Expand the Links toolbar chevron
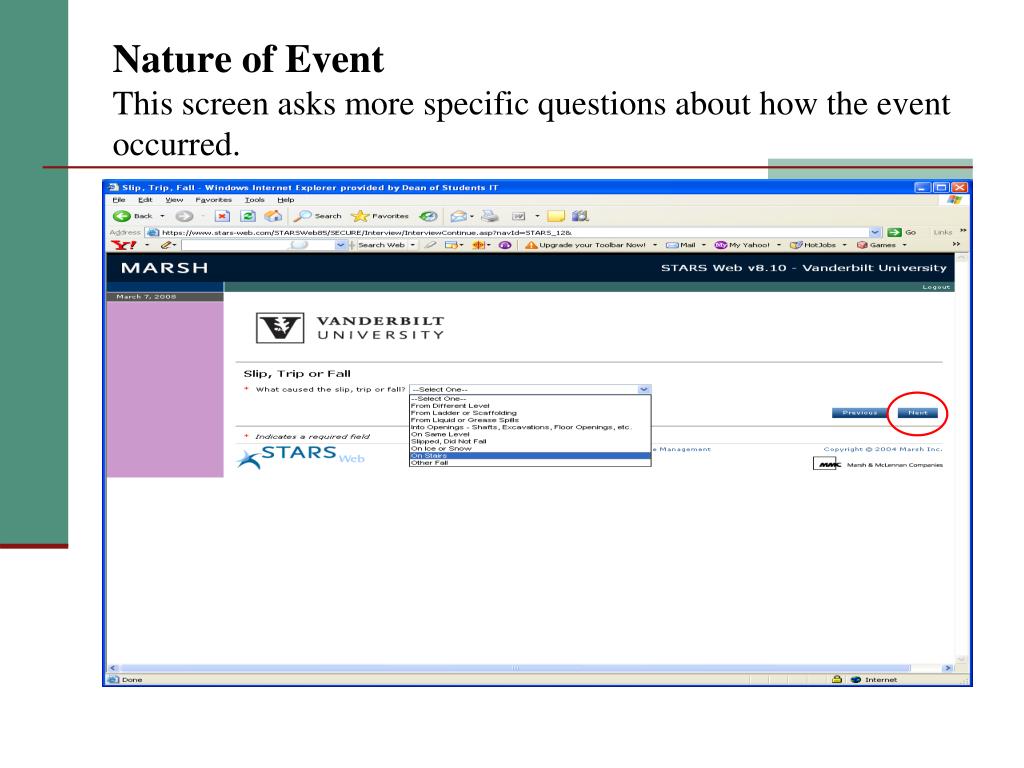Screen dimensions: 1024x768 click(x=963, y=231)
